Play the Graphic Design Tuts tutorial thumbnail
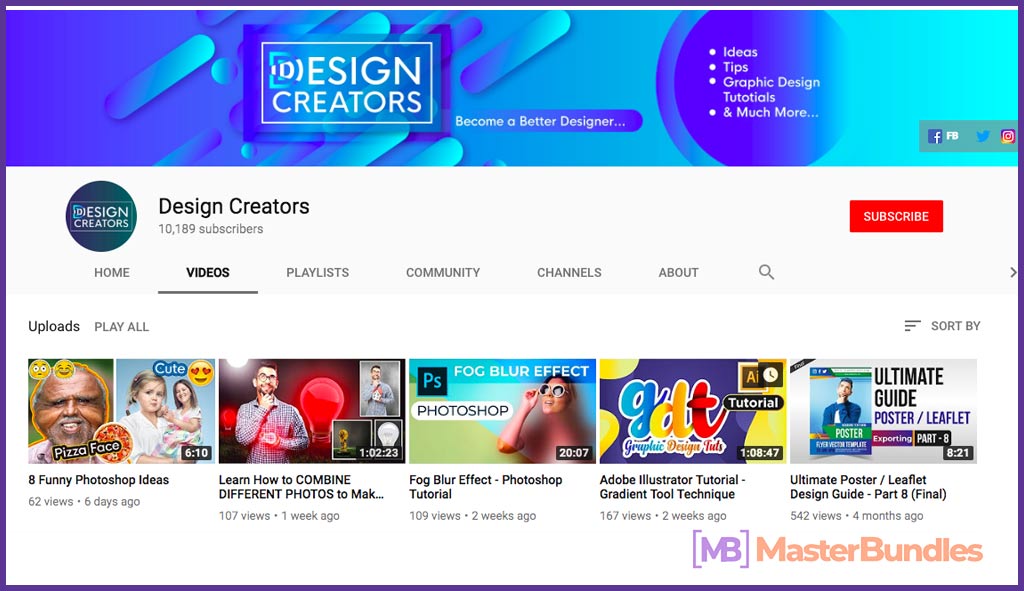 [x=693, y=411]
